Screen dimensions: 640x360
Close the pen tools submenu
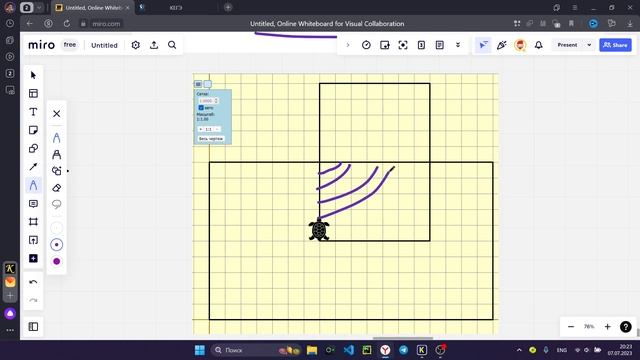click(x=57, y=114)
